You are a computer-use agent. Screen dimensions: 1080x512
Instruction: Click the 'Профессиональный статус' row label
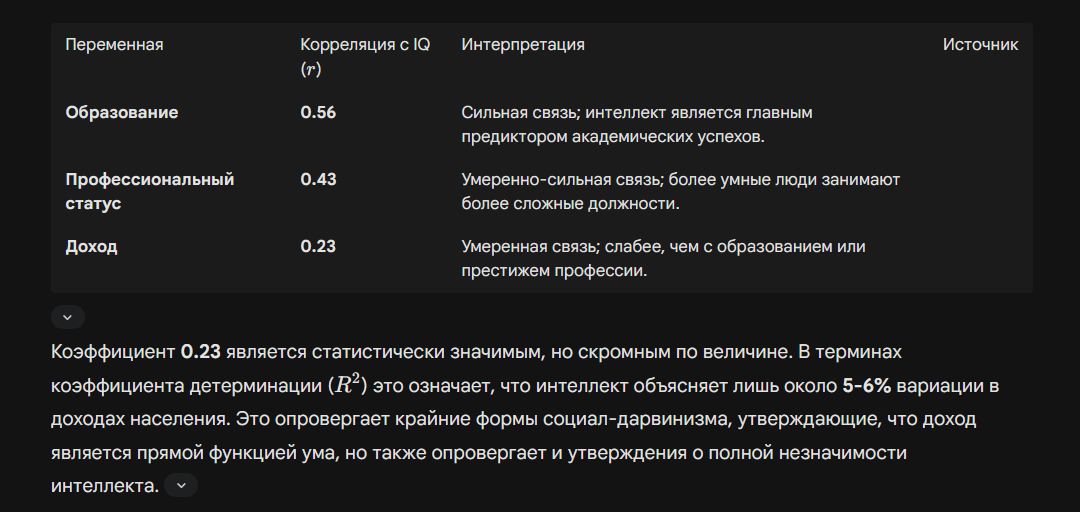(149, 191)
